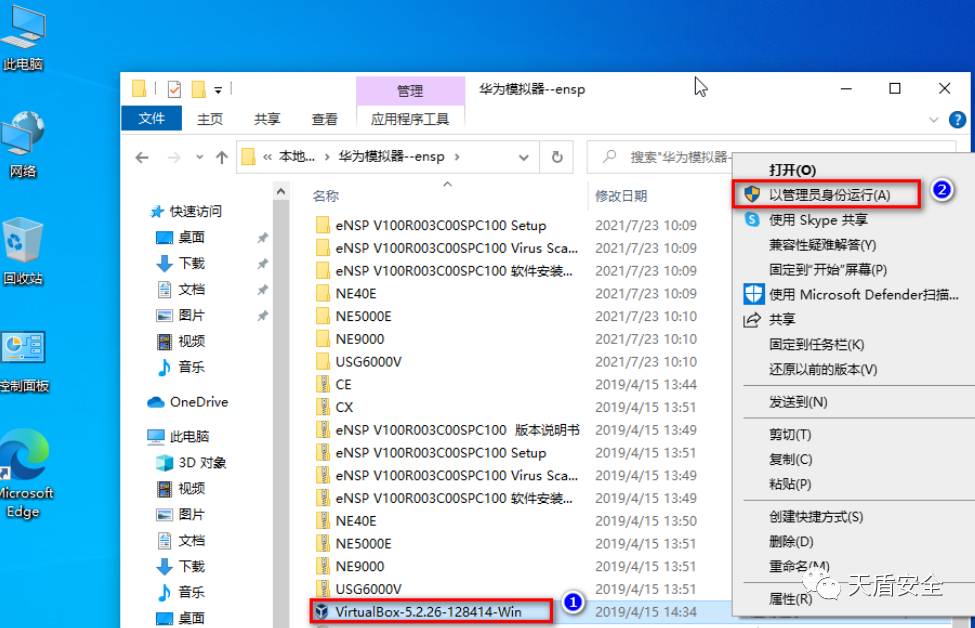Screen dimensions: 975x628
Task: Open the quick access toolbar customize dropdown
Action: tap(218, 90)
